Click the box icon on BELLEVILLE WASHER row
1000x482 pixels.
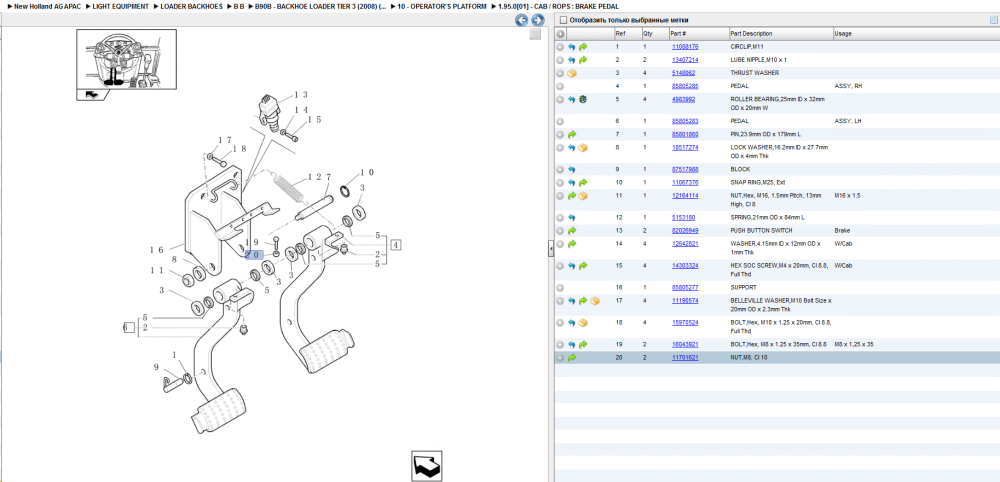[594, 301]
